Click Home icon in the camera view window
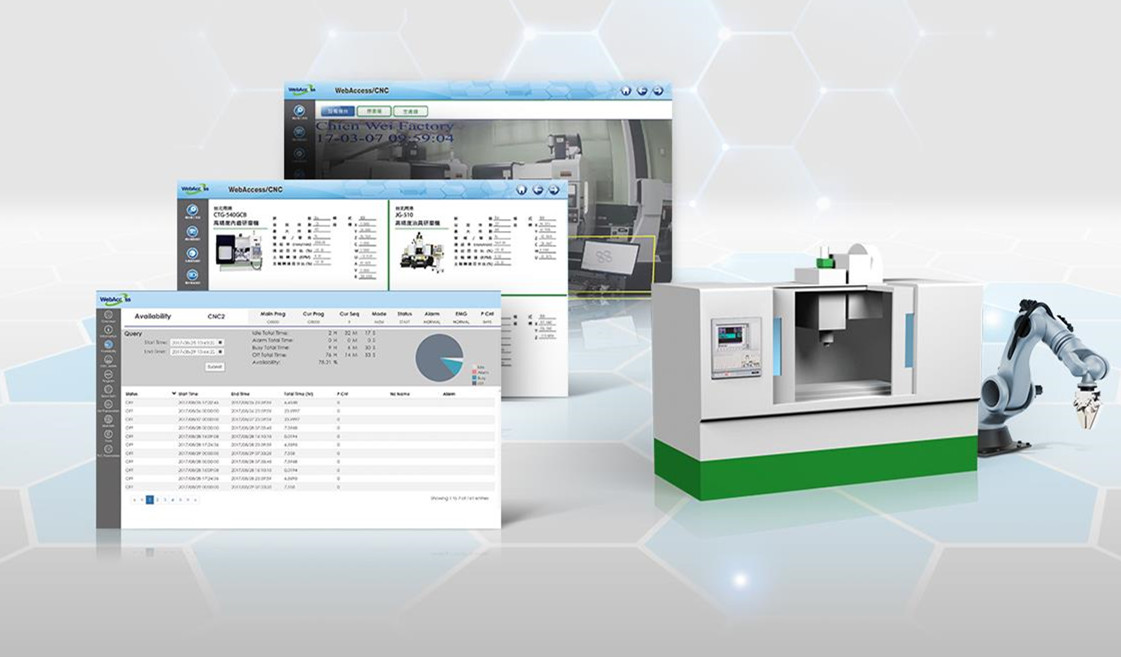Viewport: 1121px width, 657px height. pyautogui.click(x=626, y=90)
